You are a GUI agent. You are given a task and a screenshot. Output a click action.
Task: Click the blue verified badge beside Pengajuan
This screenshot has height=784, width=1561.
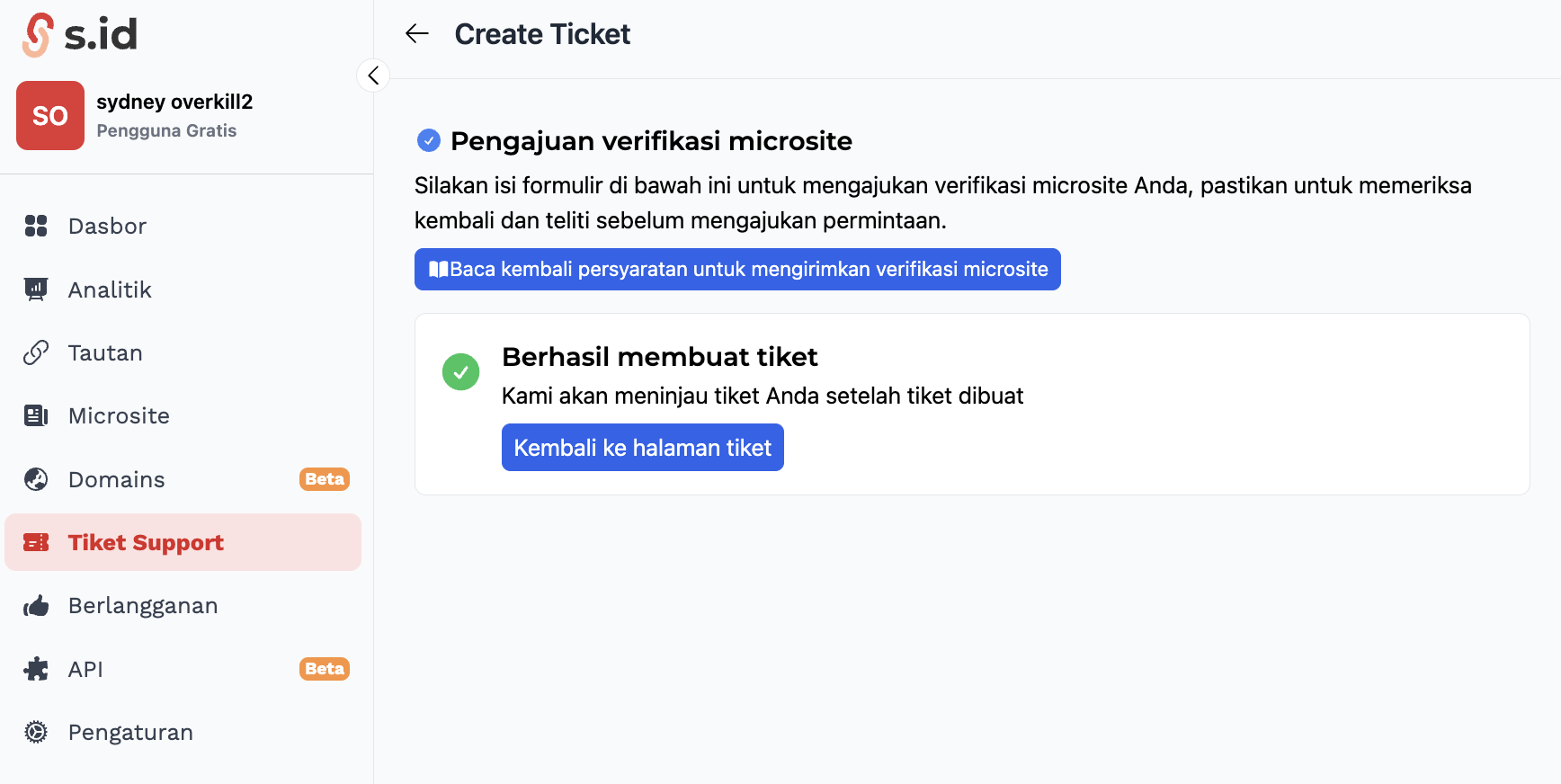point(429,140)
